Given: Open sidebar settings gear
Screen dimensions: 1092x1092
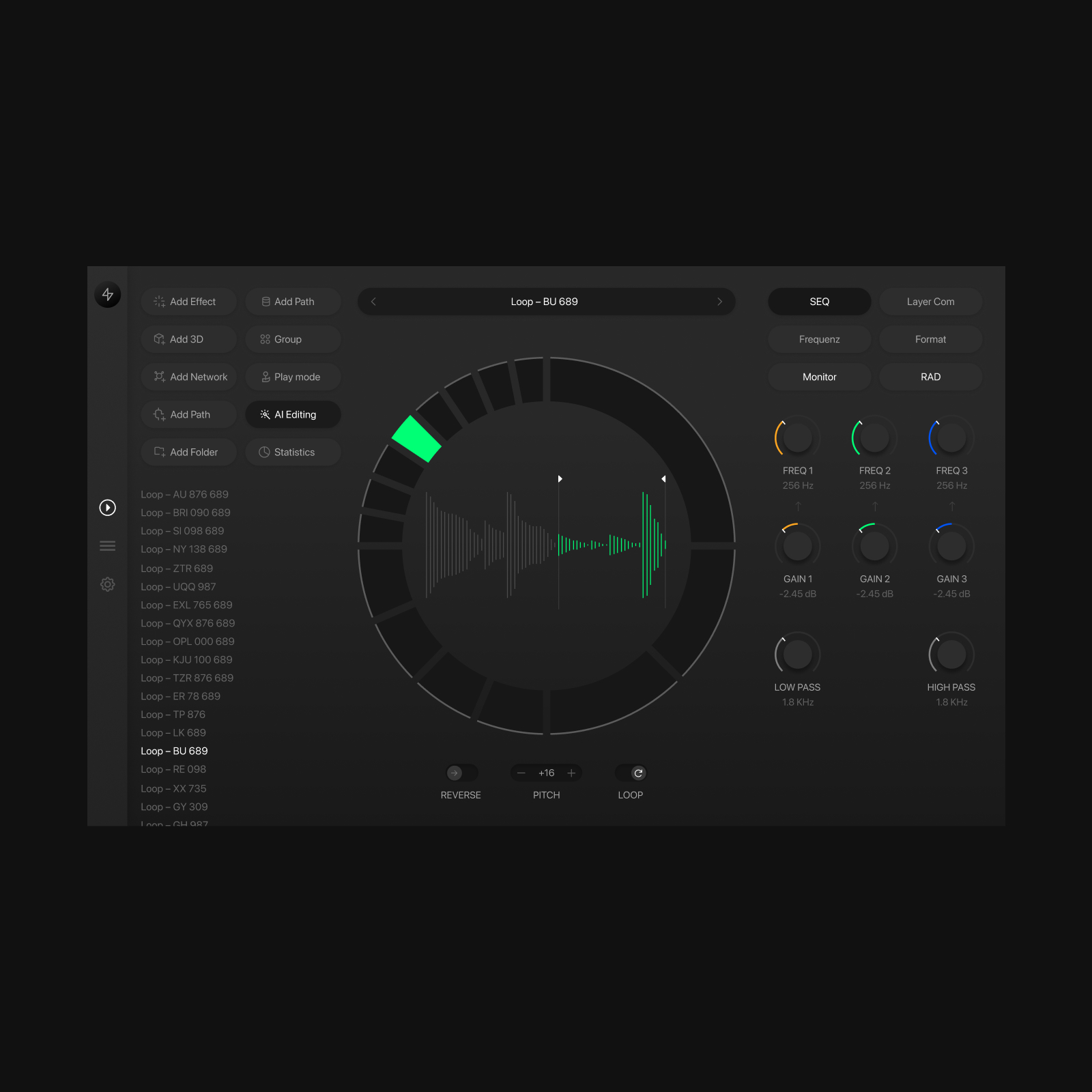Looking at the screenshot, I should (x=107, y=584).
